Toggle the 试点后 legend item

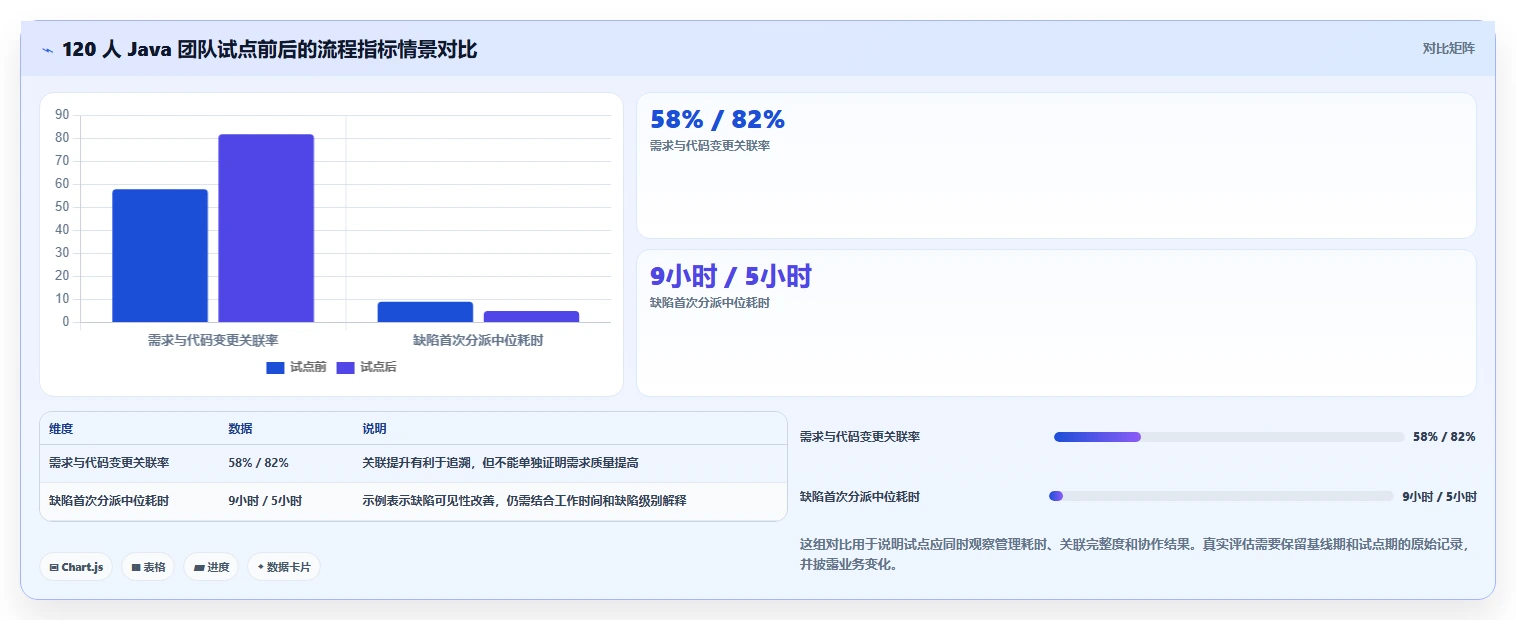366,367
